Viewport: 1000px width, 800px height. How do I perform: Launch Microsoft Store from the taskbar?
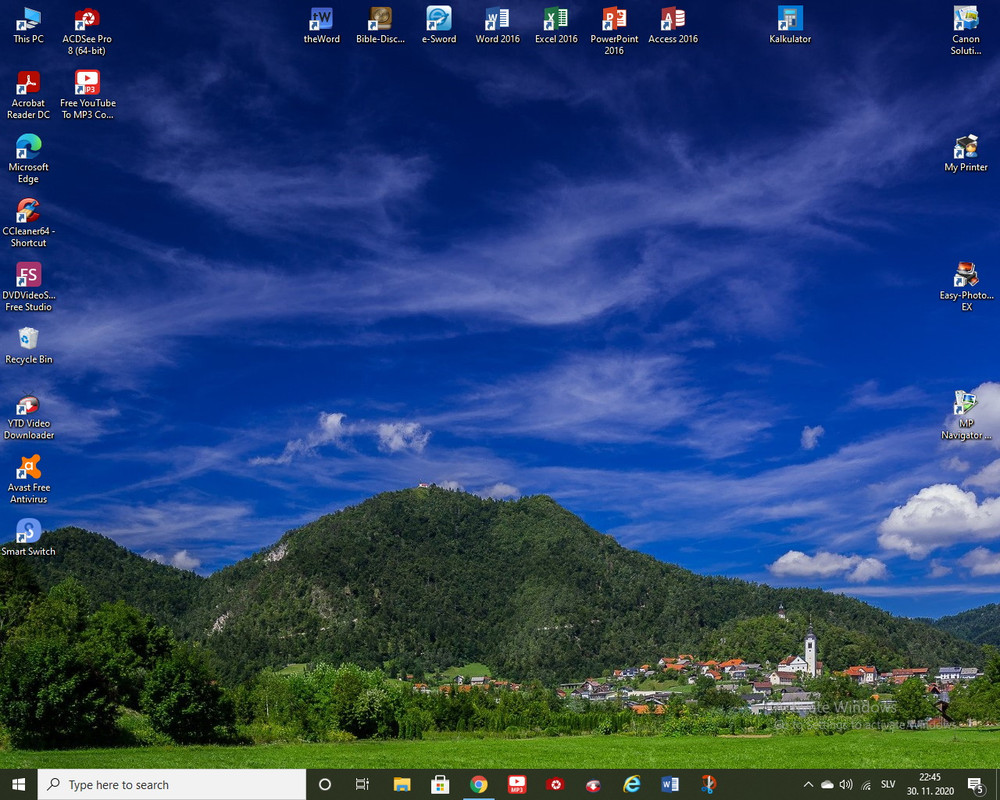(x=440, y=784)
